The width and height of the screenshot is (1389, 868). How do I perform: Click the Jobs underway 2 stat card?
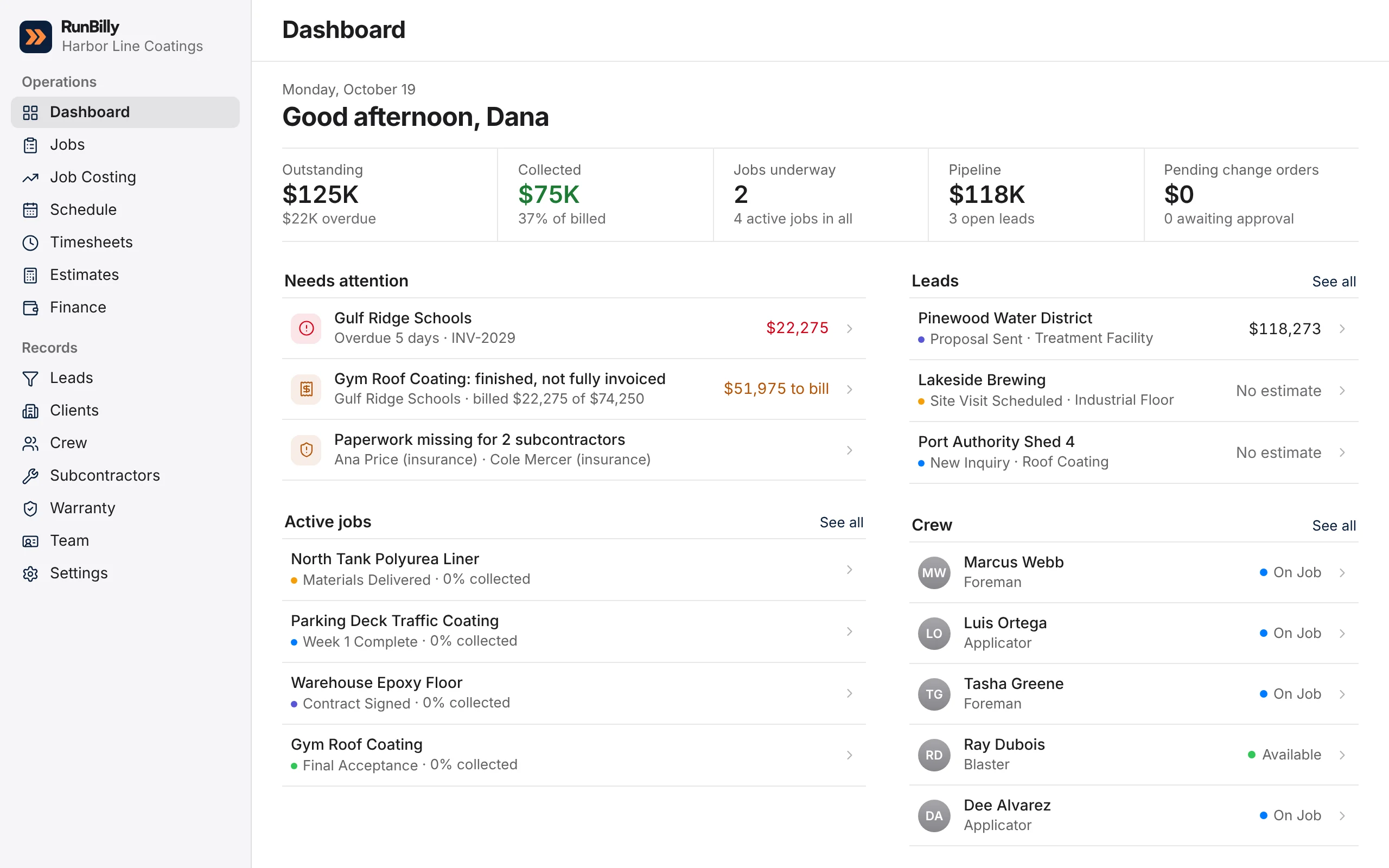[x=821, y=195]
